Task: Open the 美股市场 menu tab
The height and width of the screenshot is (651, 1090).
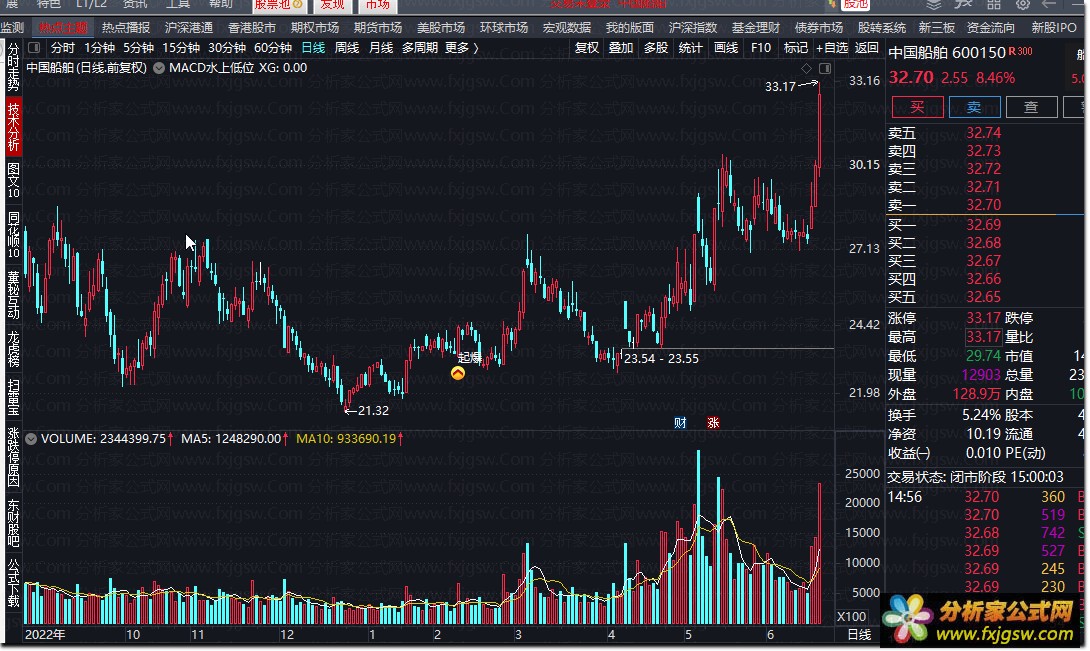Action: click(441, 28)
